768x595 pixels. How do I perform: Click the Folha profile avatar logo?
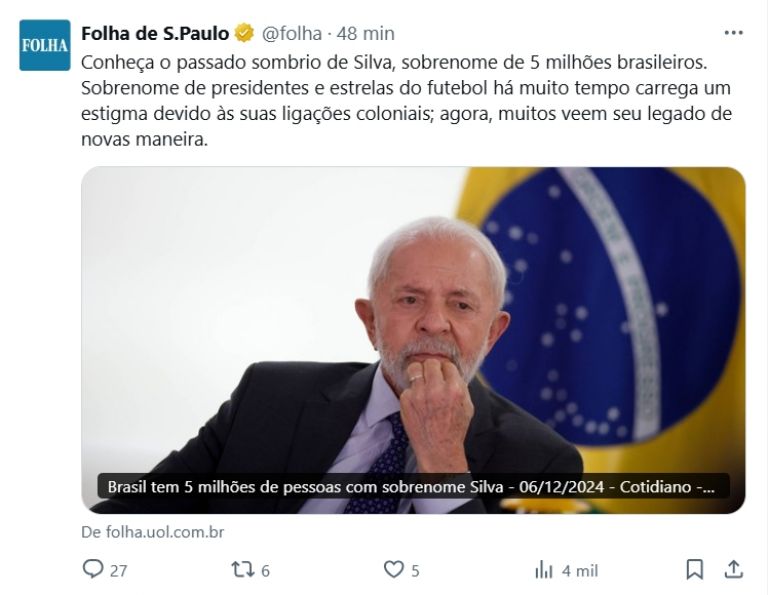(45, 45)
